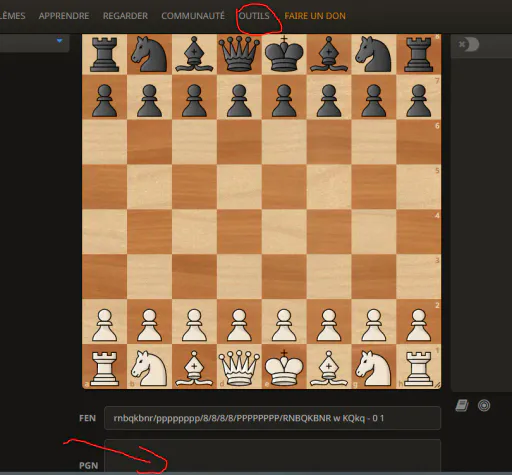Click the board resize handle corner
This screenshot has width=512, height=475.
[437, 385]
